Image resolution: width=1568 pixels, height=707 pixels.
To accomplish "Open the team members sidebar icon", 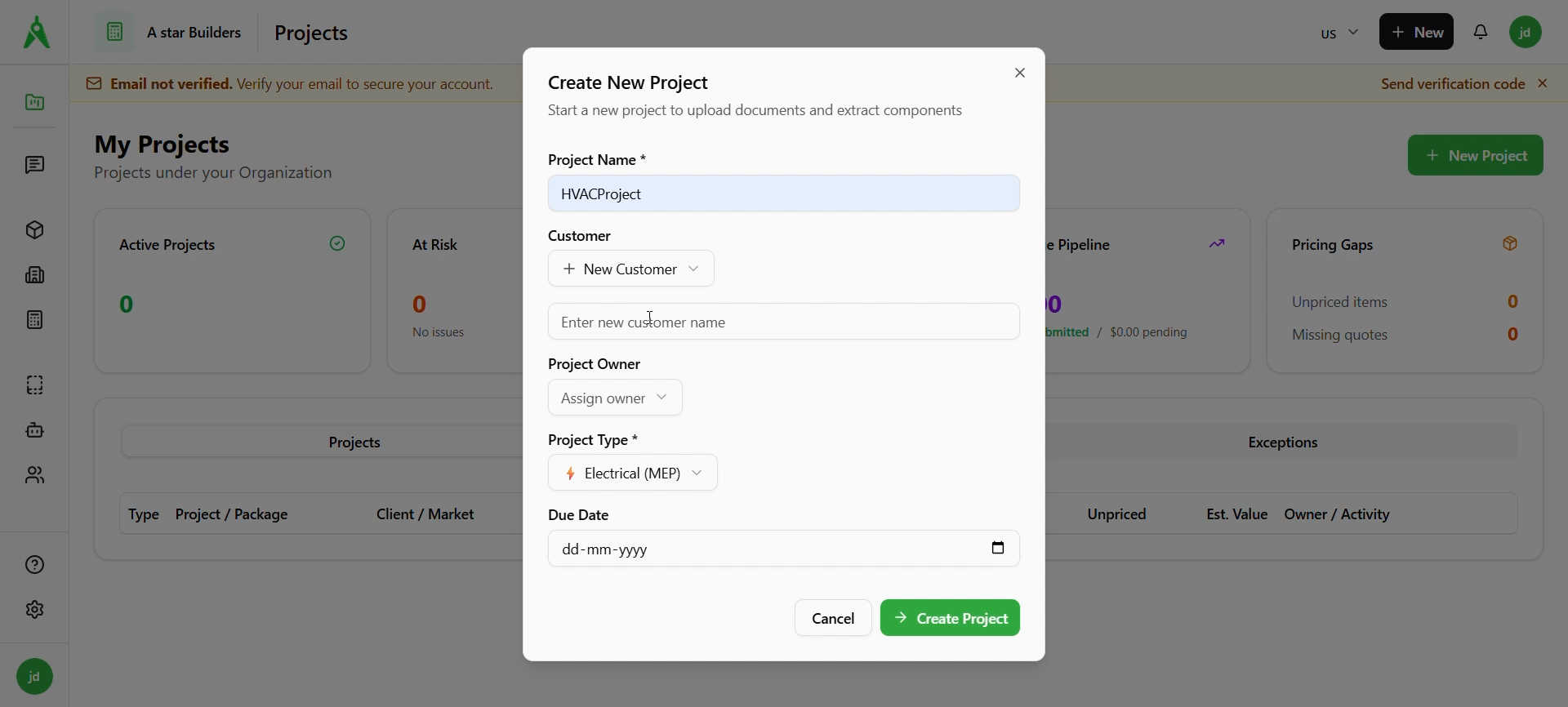I will (34, 475).
